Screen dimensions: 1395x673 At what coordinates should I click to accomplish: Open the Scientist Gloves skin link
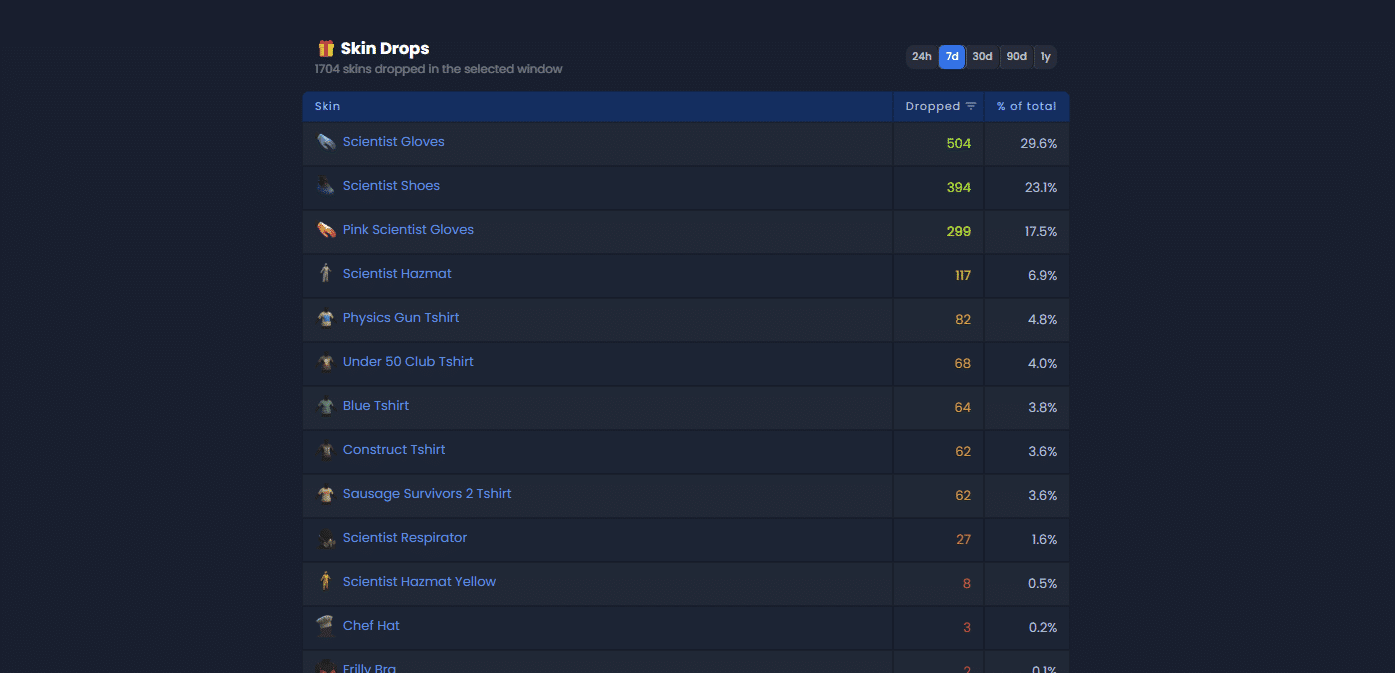394,142
